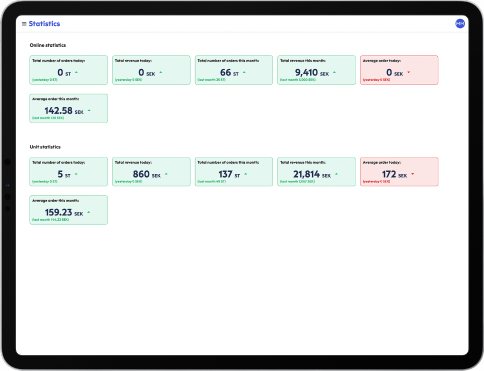Image resolution: width=484 pixels, height=371 pixels.
Task: Select the Statistics page title
Action: pos(44,24)
